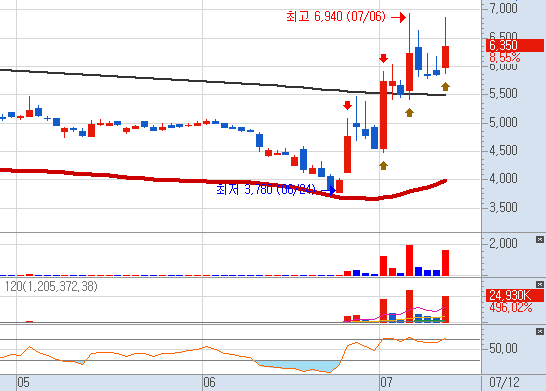
Task: Click the 4,500 price axis label
Action: (x=503, y=150)
